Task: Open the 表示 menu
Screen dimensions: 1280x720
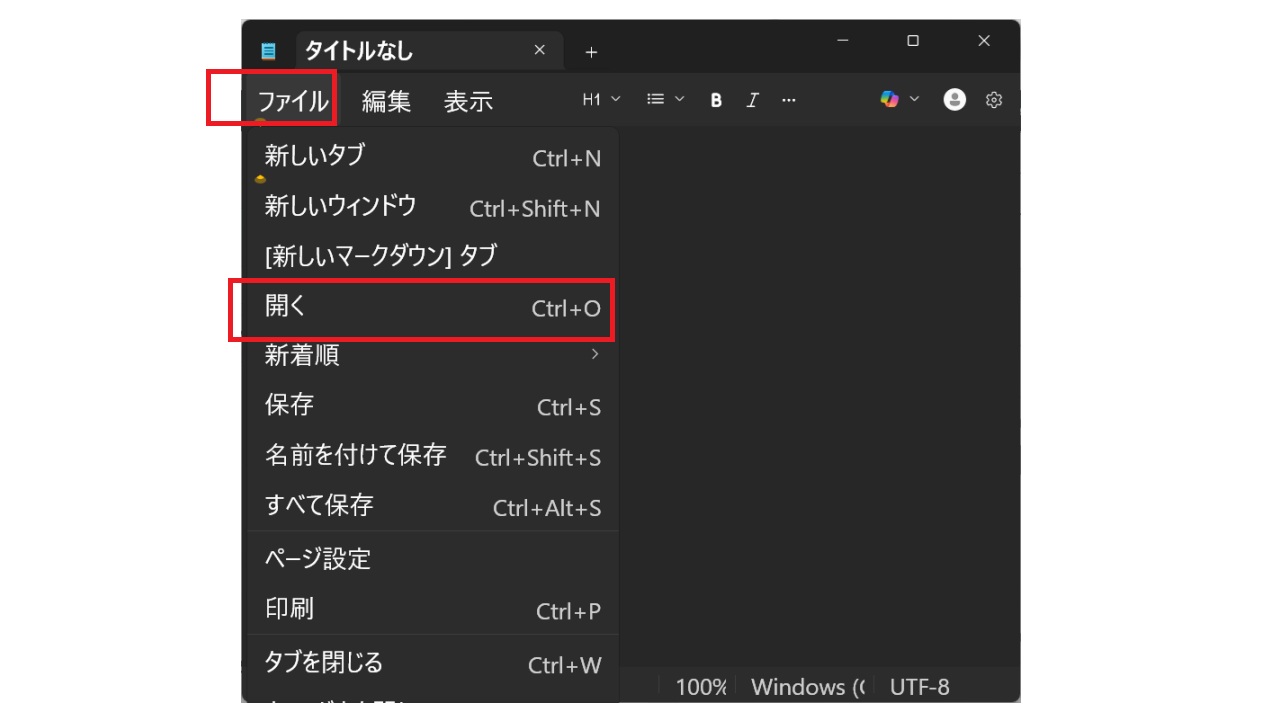Action: [468, 101]
